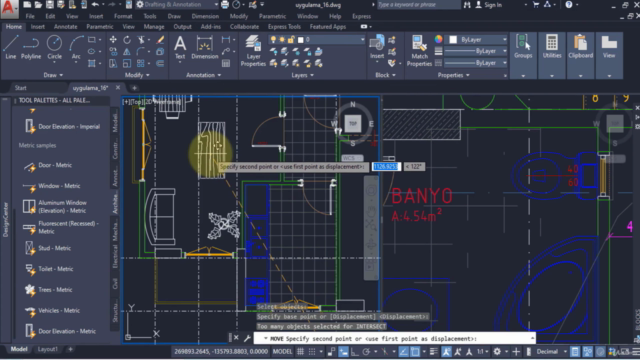Toggle the highlighted dynamic input button beside the grid controls

(343, 351)
